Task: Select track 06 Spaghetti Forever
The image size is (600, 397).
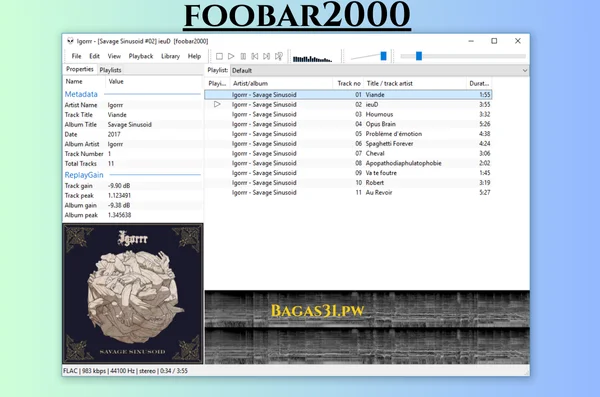Action: (x=348, y=144)
